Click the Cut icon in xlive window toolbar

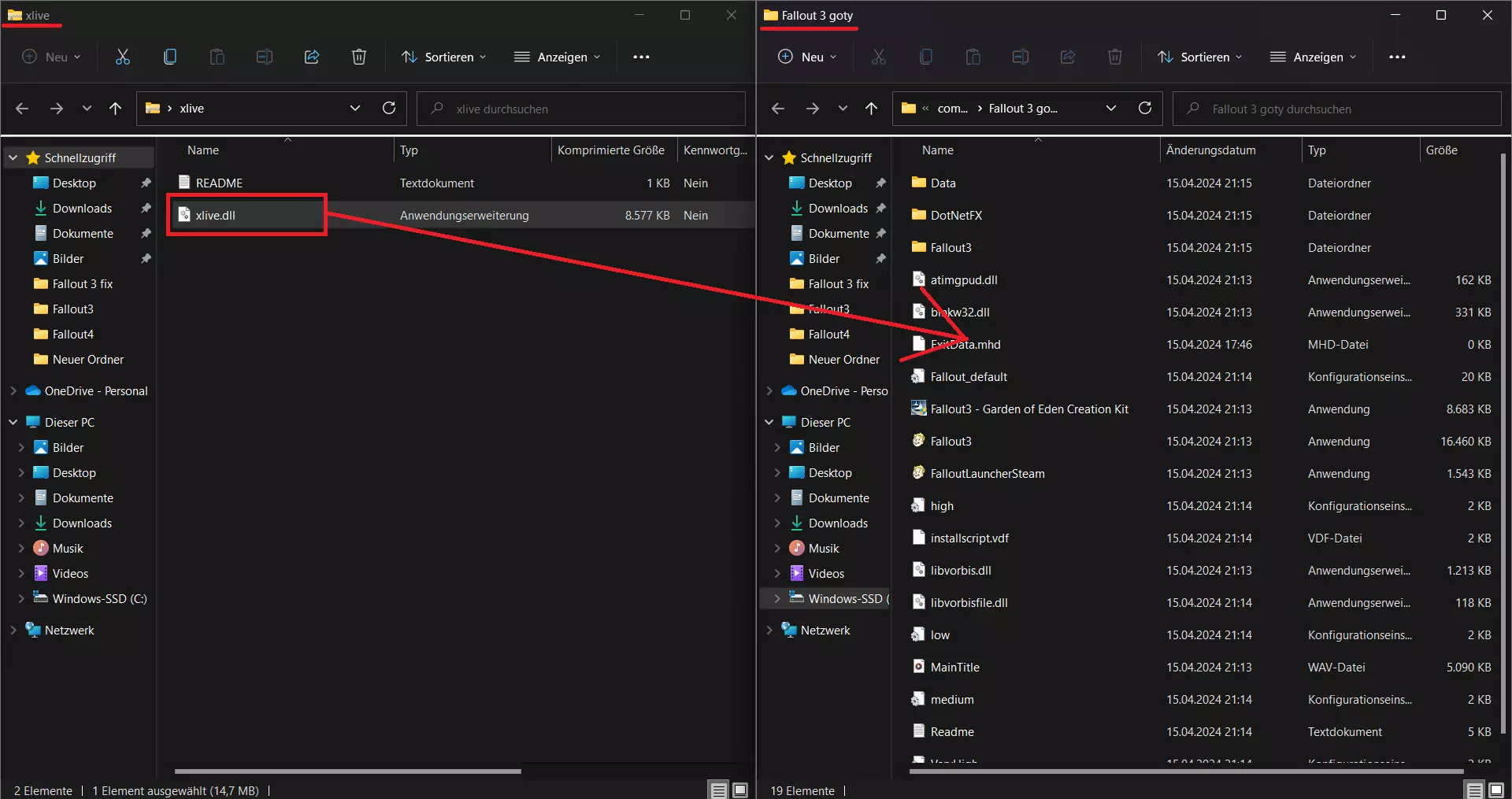pyautogui.click(x=123, y=57)
